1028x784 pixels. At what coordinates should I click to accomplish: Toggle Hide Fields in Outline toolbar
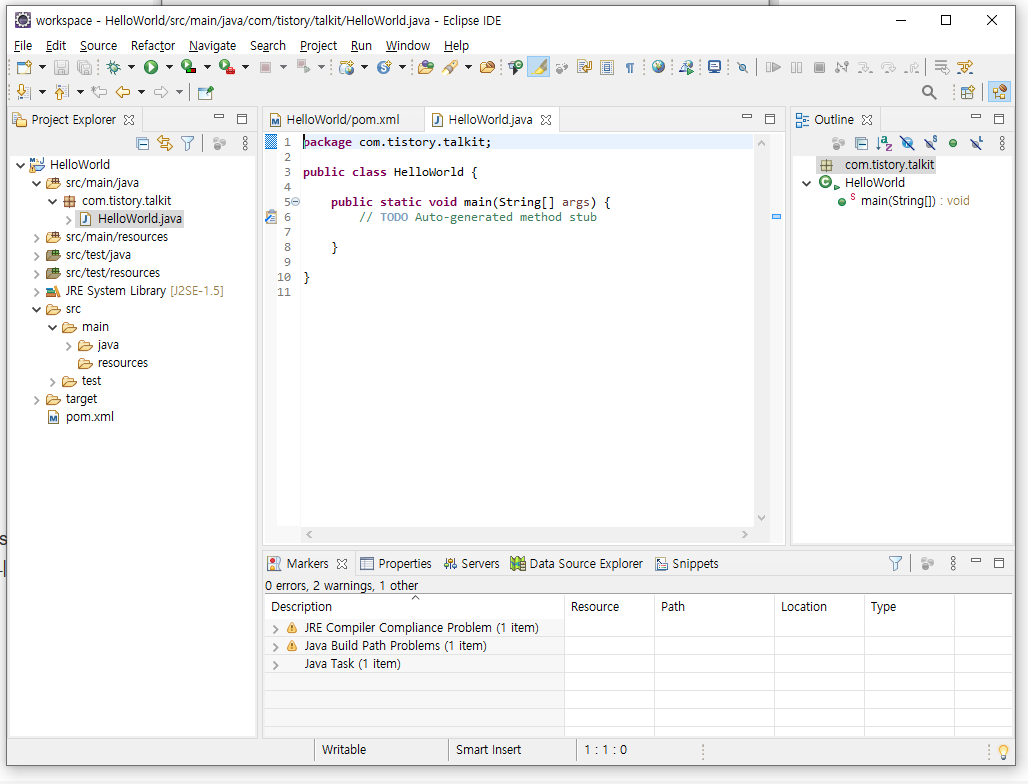point(907,144)
